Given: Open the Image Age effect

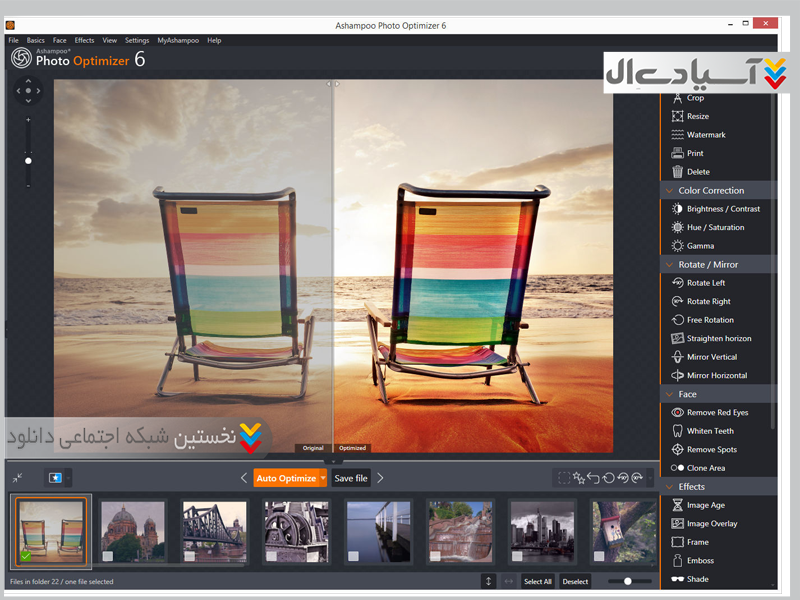Looking at the screenshot, I should click(678, 505).
